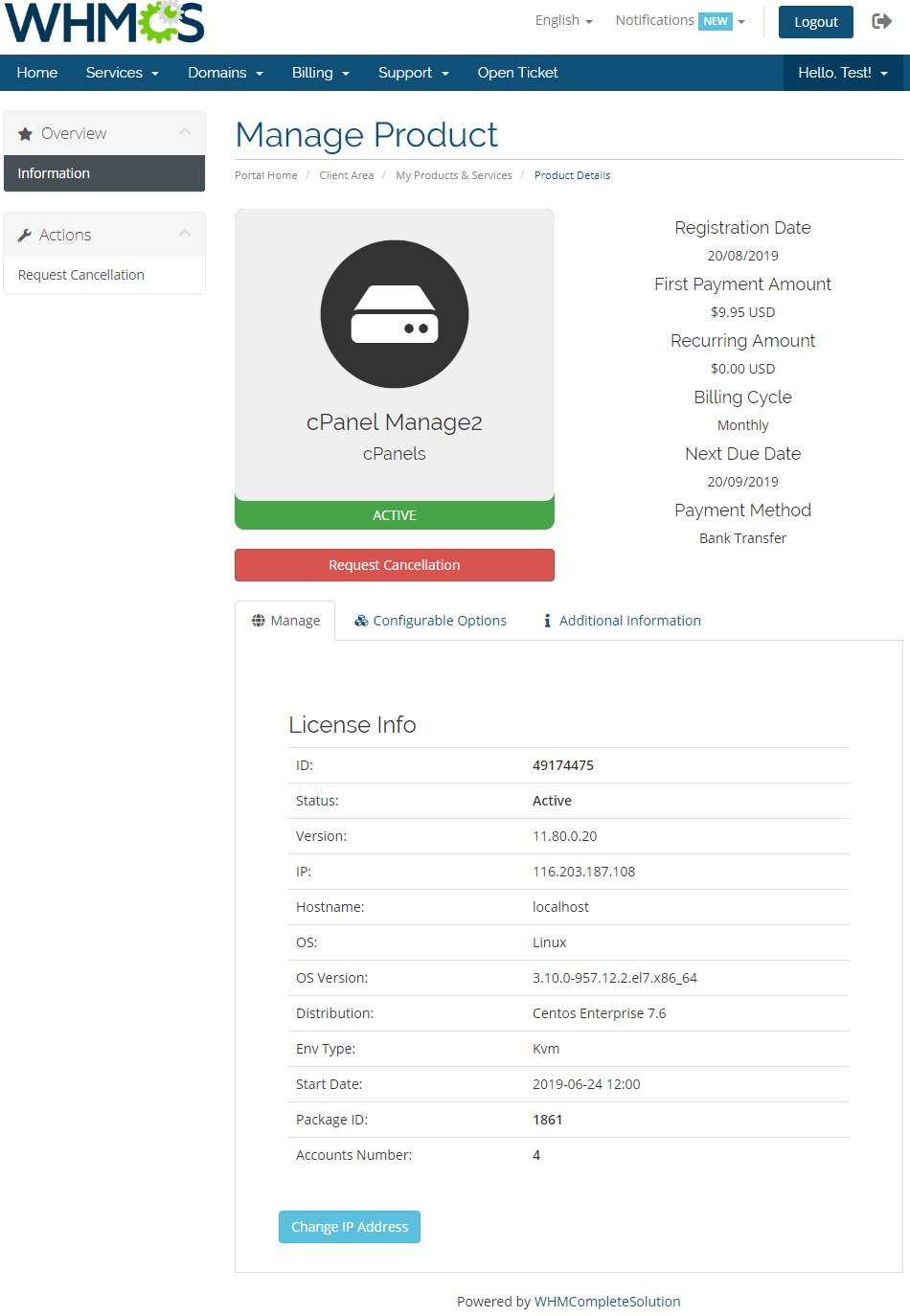Viewport: 910px width, 1316px height.
Task: Click the Package ID value 1861
Action: (x=548, y=1120)
